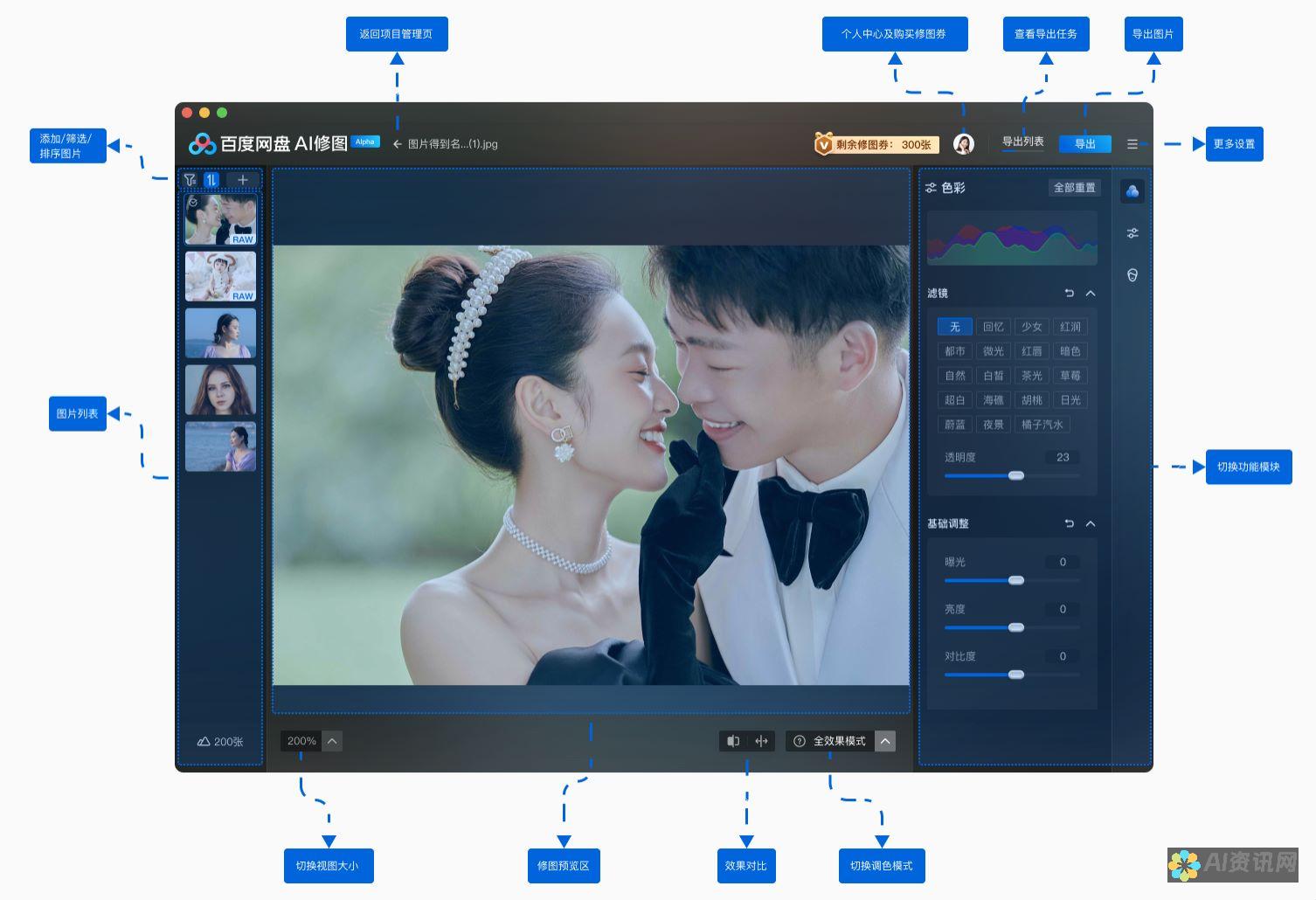1316x900 pixels.
Task: Click the 对比度 value field
Action: (x=1063, y=656)
